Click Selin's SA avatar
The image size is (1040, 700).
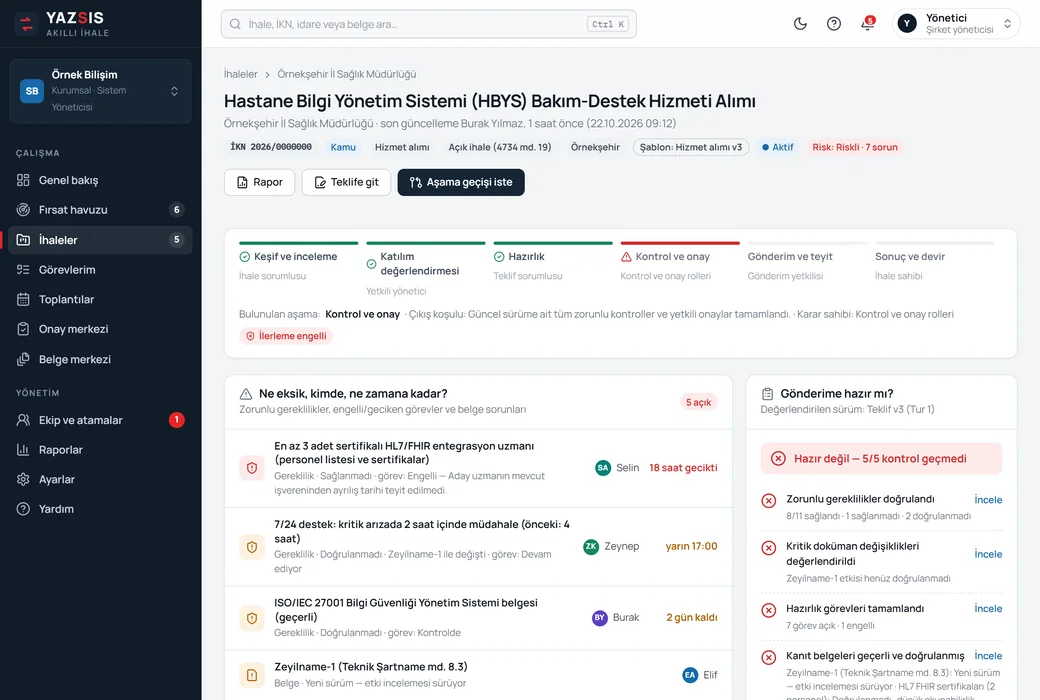point(603,468)
